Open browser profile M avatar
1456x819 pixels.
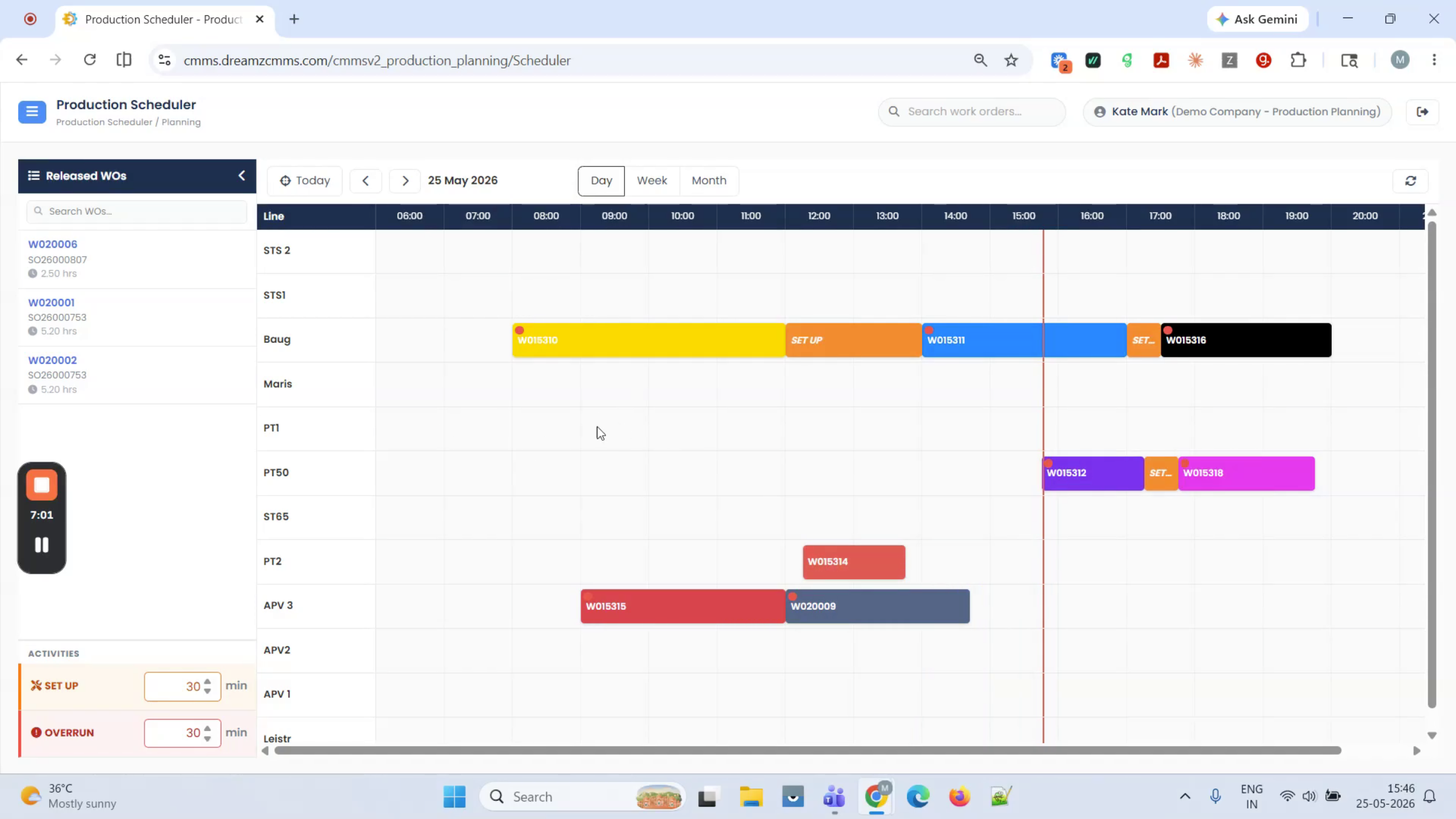tap(1400, 60)
